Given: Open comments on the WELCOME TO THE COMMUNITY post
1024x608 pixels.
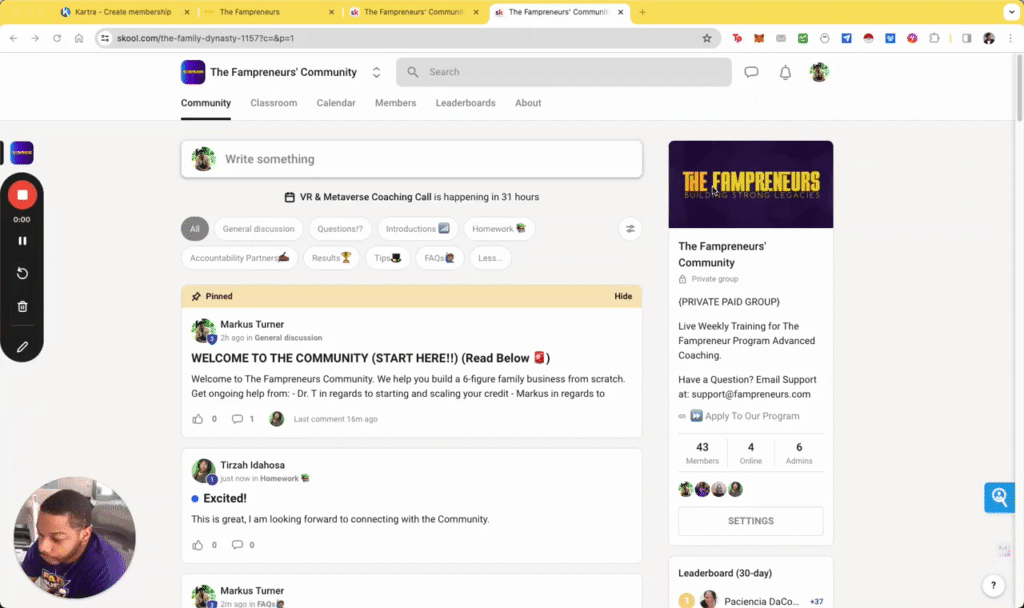Looking at the screenshot, I should [x=237, y=419].
